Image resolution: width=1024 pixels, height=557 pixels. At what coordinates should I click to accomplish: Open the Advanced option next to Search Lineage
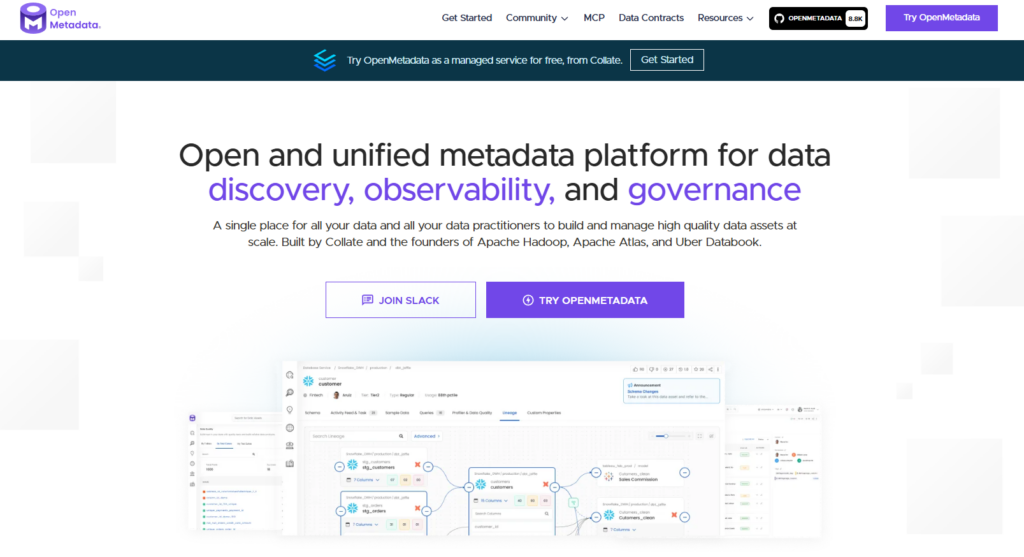tap(425, 436)
